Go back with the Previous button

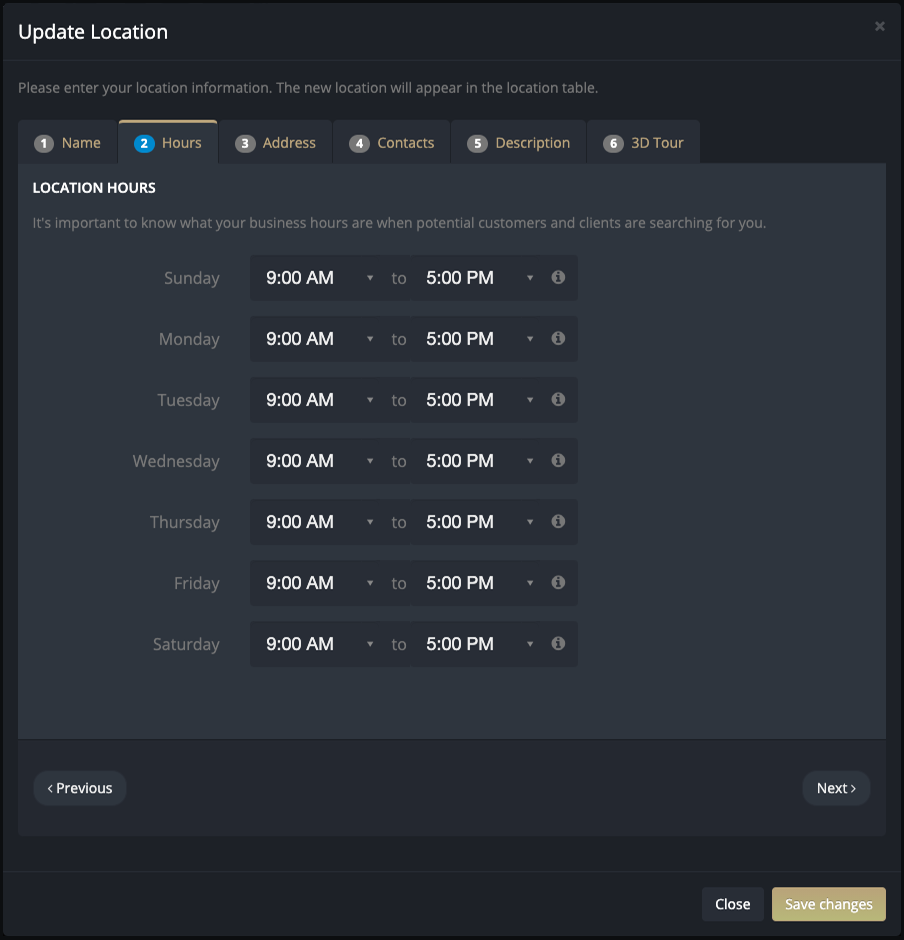[x=80, y=788]
